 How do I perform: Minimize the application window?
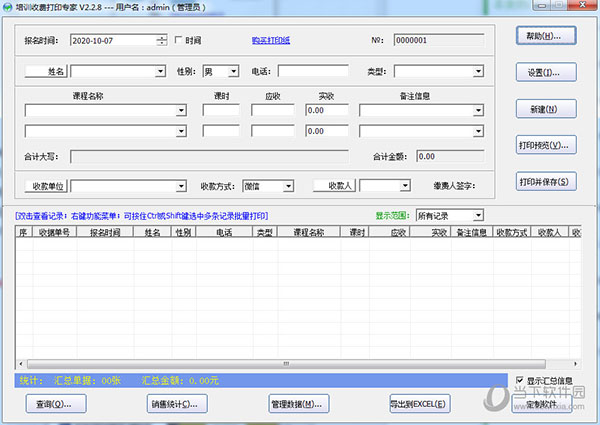tap(541, 5)
